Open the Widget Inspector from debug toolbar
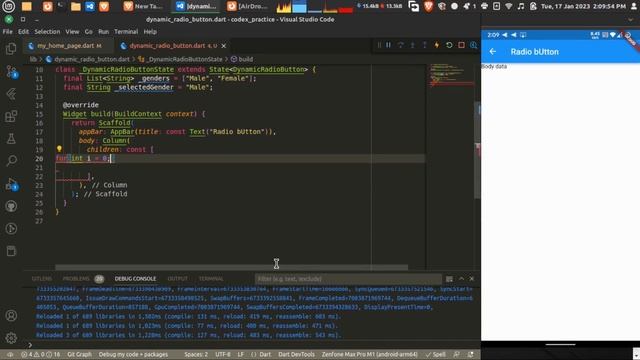Image resolution: width=640 pixels, height=360 pixels. pos(473,45)
